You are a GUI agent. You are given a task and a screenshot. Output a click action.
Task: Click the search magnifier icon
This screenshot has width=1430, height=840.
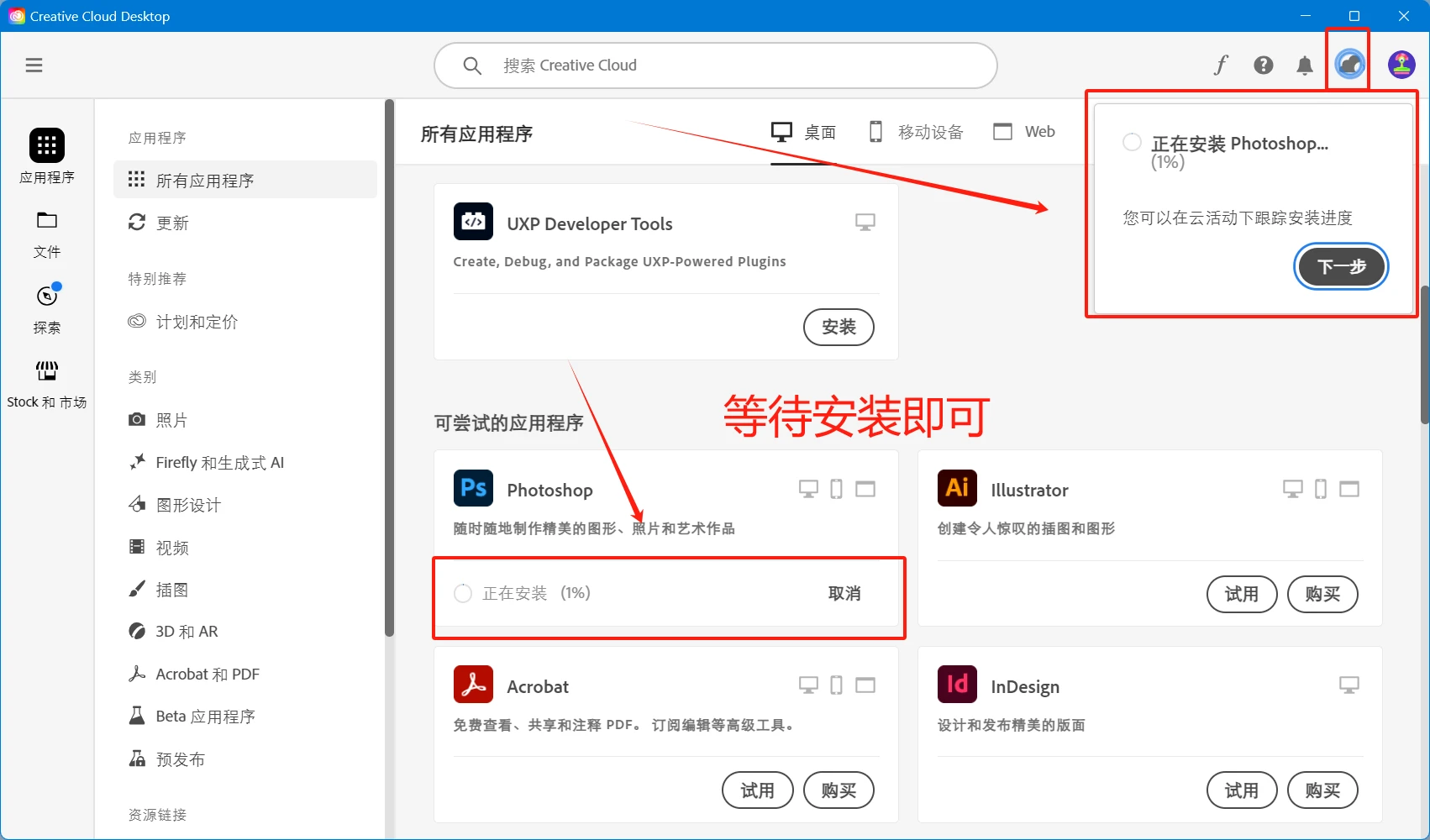pyautogui.click(x=472, y=66)
